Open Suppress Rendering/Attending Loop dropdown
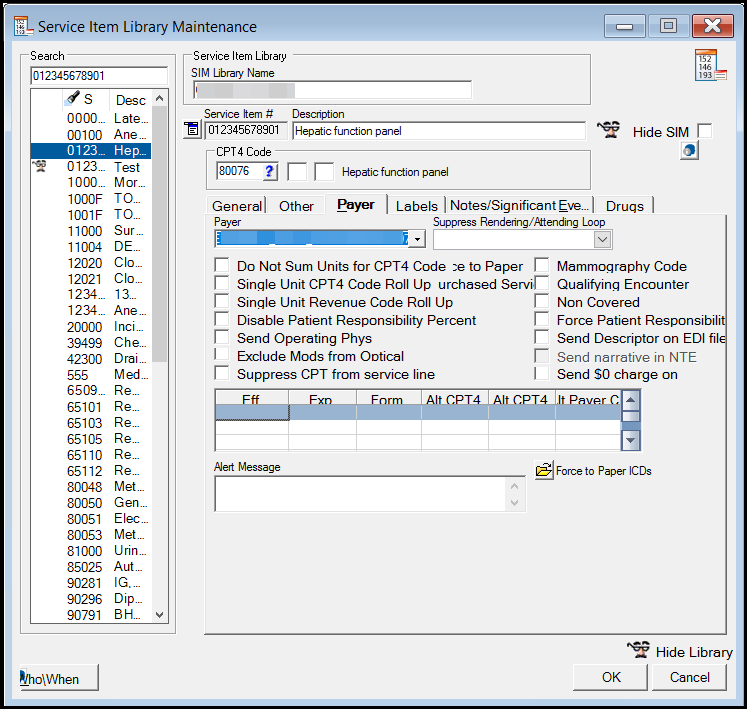Screen dimensions: 747x709 (x=602, y=239)
